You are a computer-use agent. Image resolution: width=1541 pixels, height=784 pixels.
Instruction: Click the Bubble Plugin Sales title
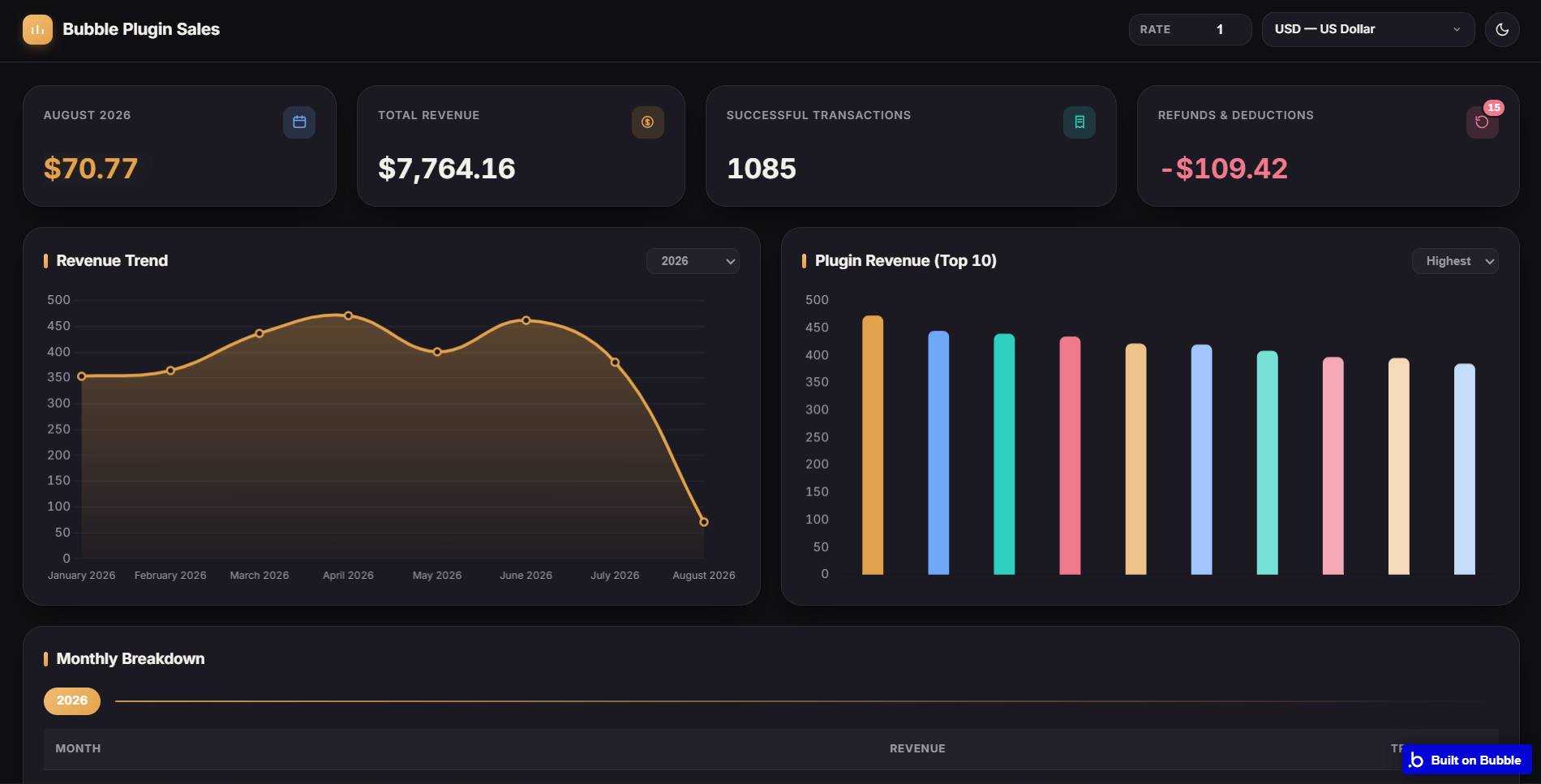[141, 29]
